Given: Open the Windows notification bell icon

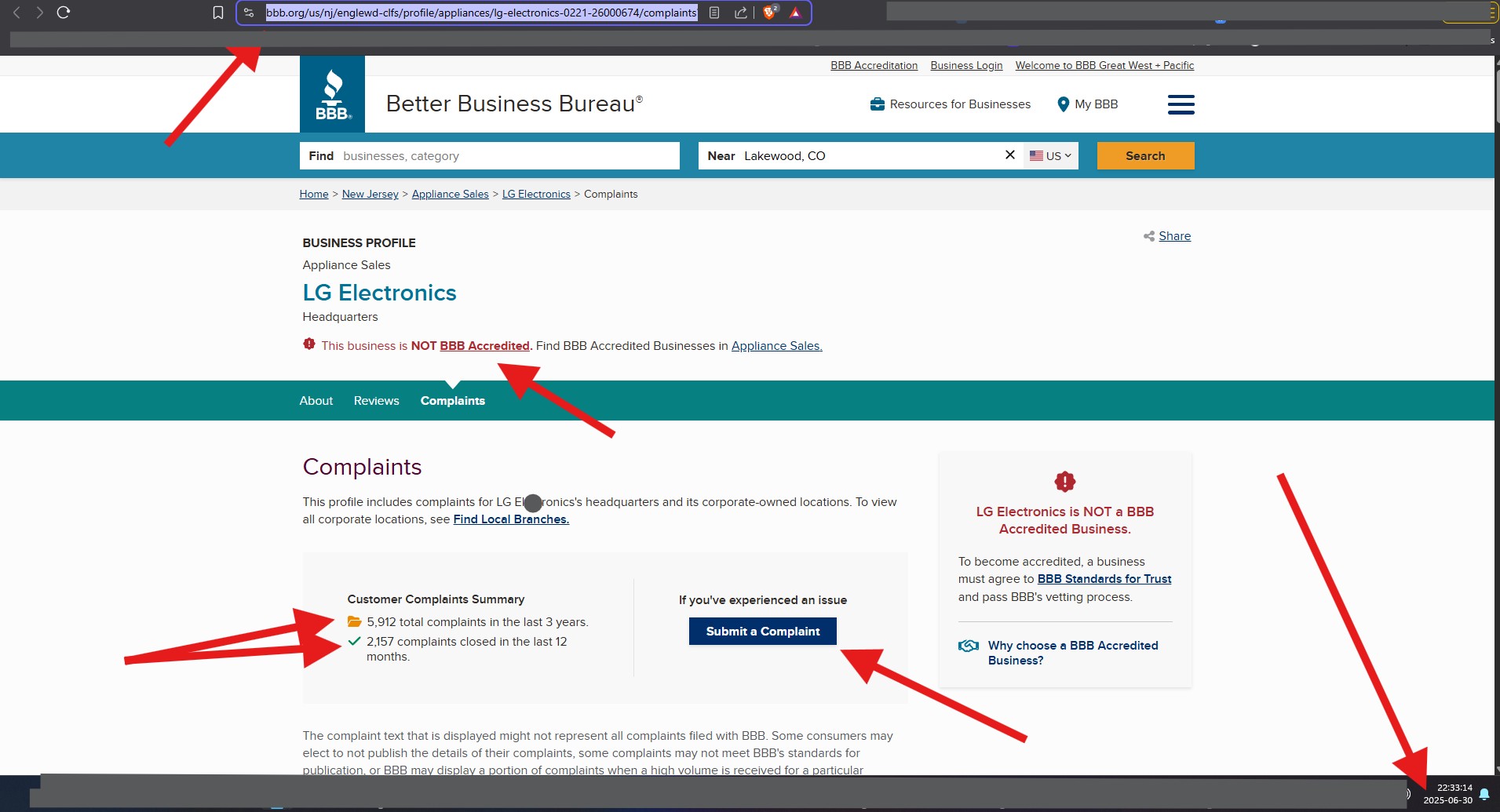Looking at the screenshot, I should click(1484, 793).
